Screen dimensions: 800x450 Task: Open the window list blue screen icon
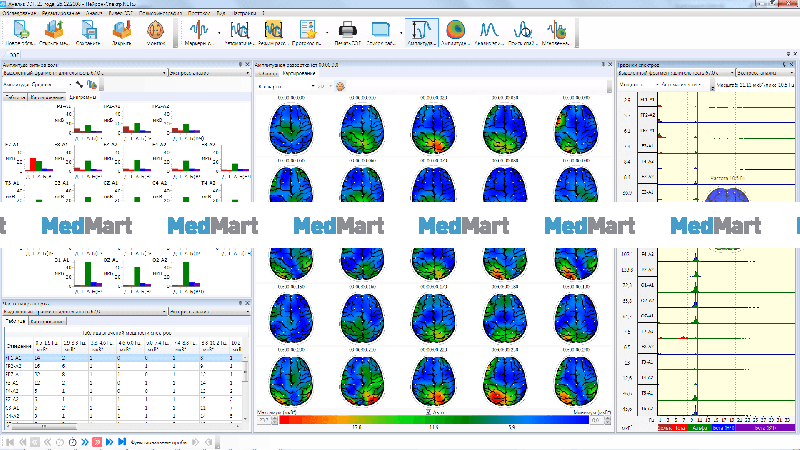pyautogui.click(x=381, y=31)
